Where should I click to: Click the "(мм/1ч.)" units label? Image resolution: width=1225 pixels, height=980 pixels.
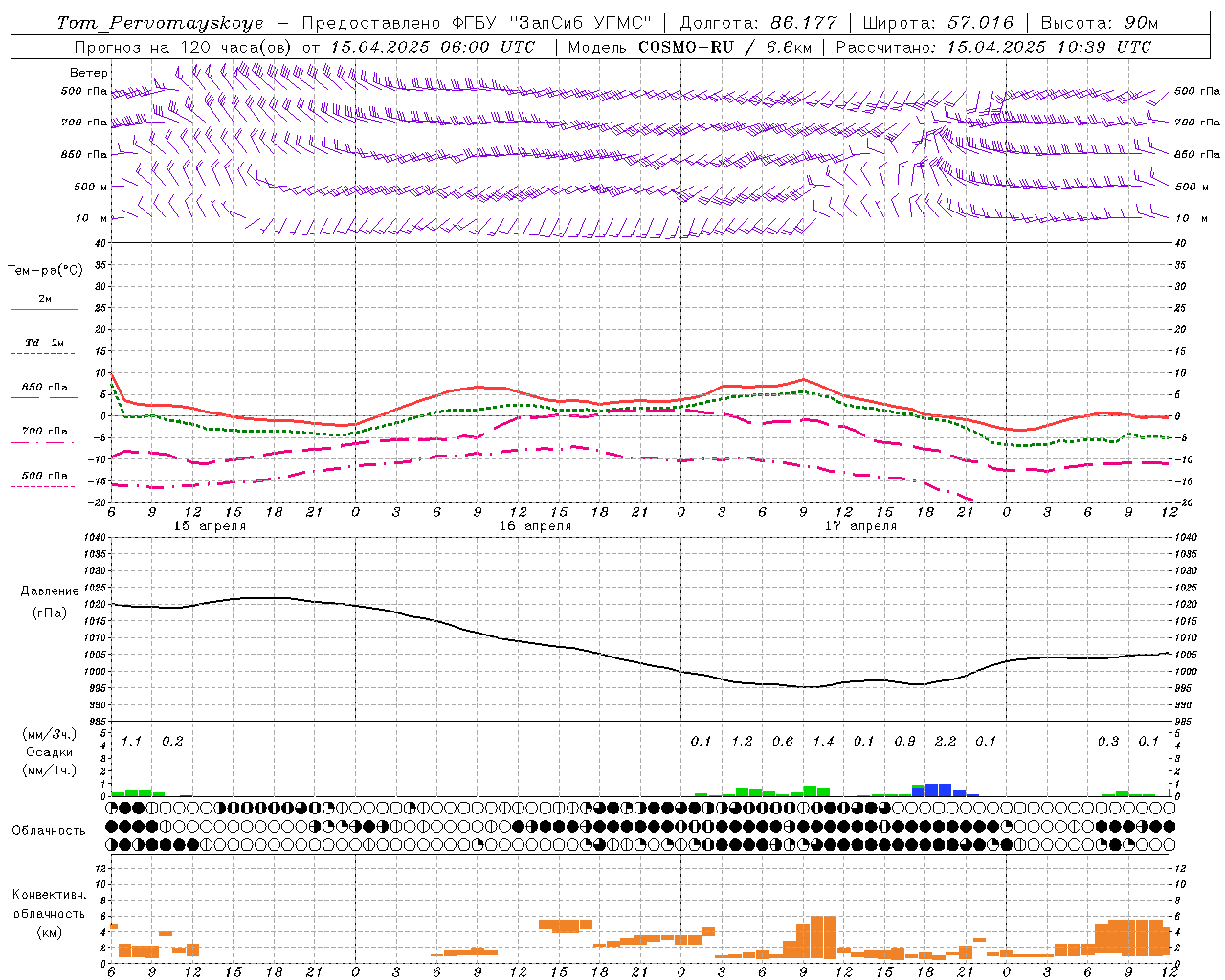49,770
